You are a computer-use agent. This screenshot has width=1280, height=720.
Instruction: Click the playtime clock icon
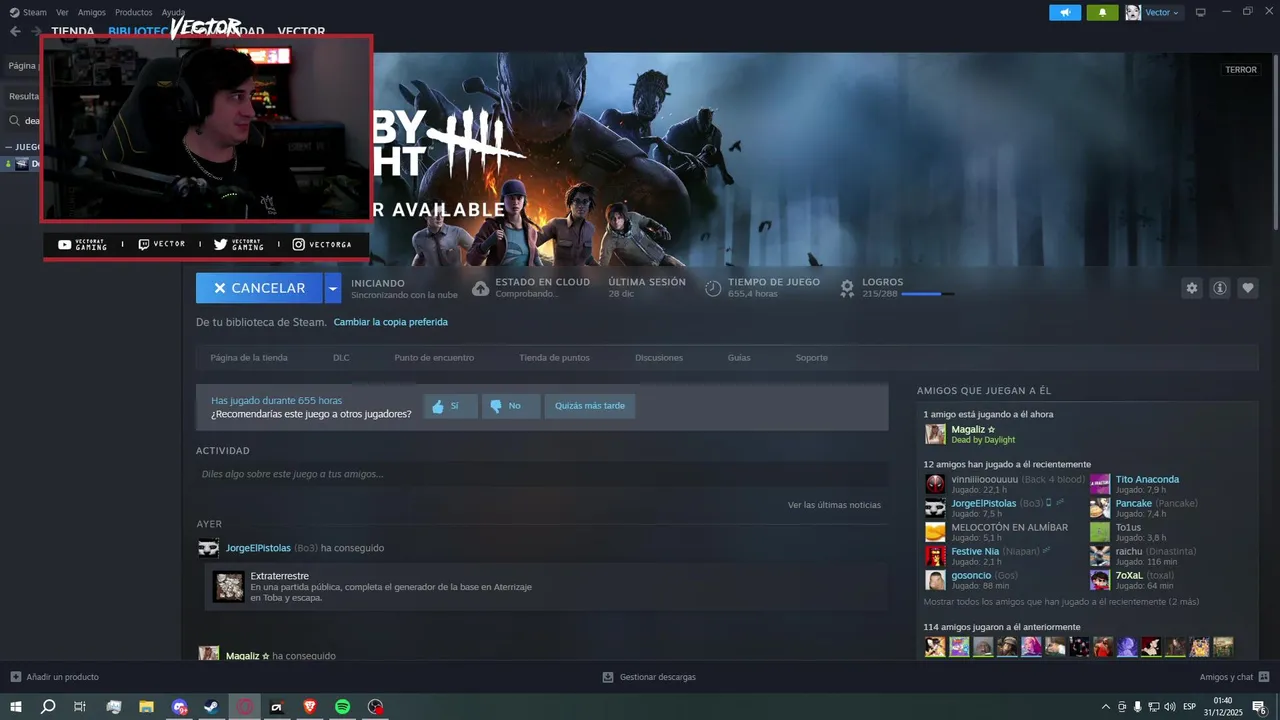click(713, 288)
